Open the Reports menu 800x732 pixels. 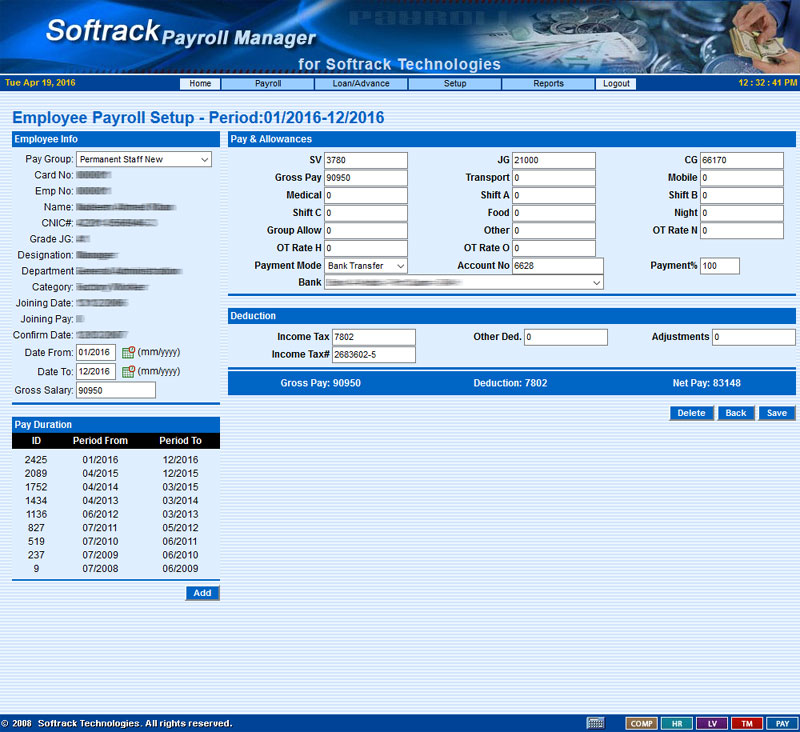tap(548, 84)
